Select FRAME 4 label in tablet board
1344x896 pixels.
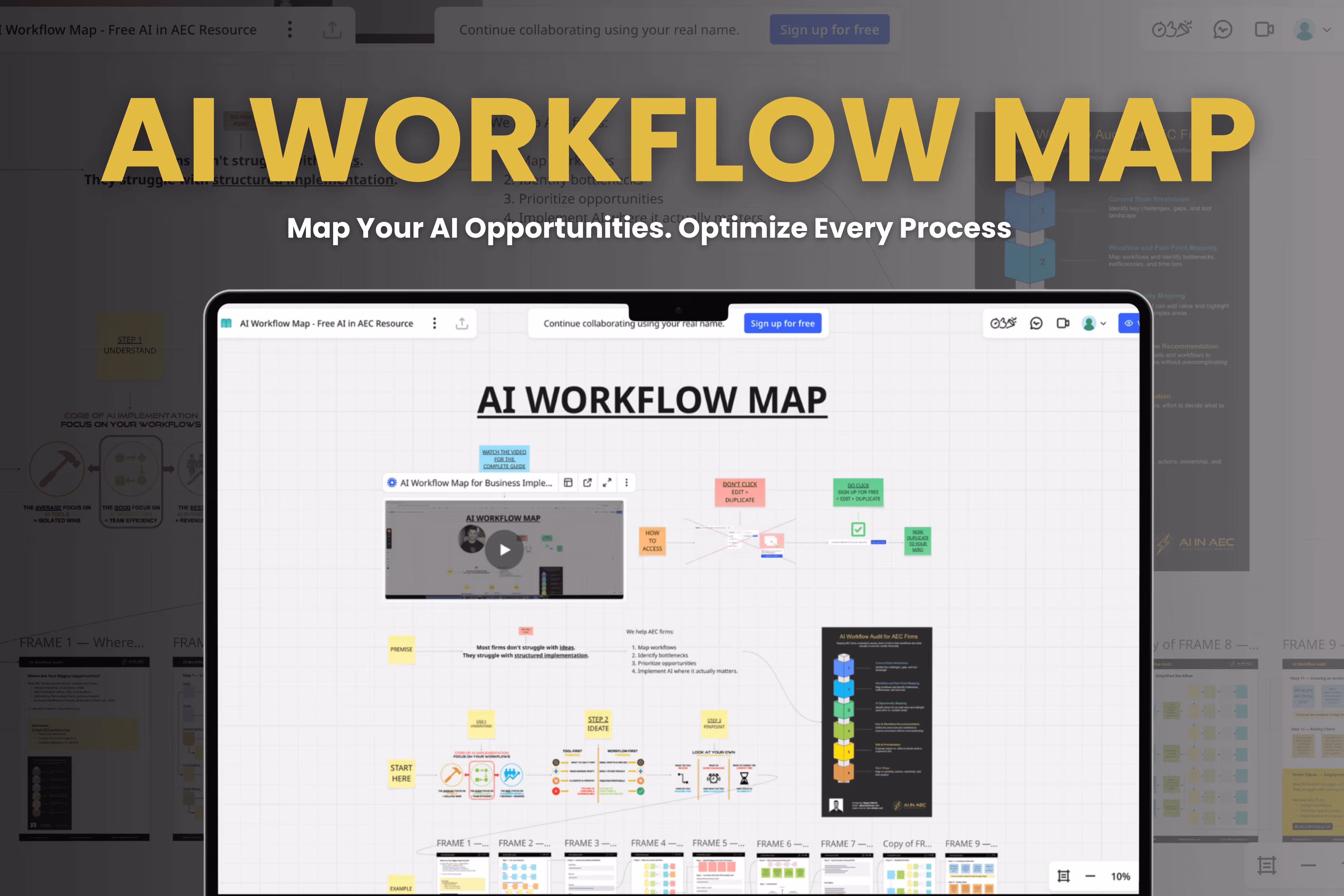(657, 843)
